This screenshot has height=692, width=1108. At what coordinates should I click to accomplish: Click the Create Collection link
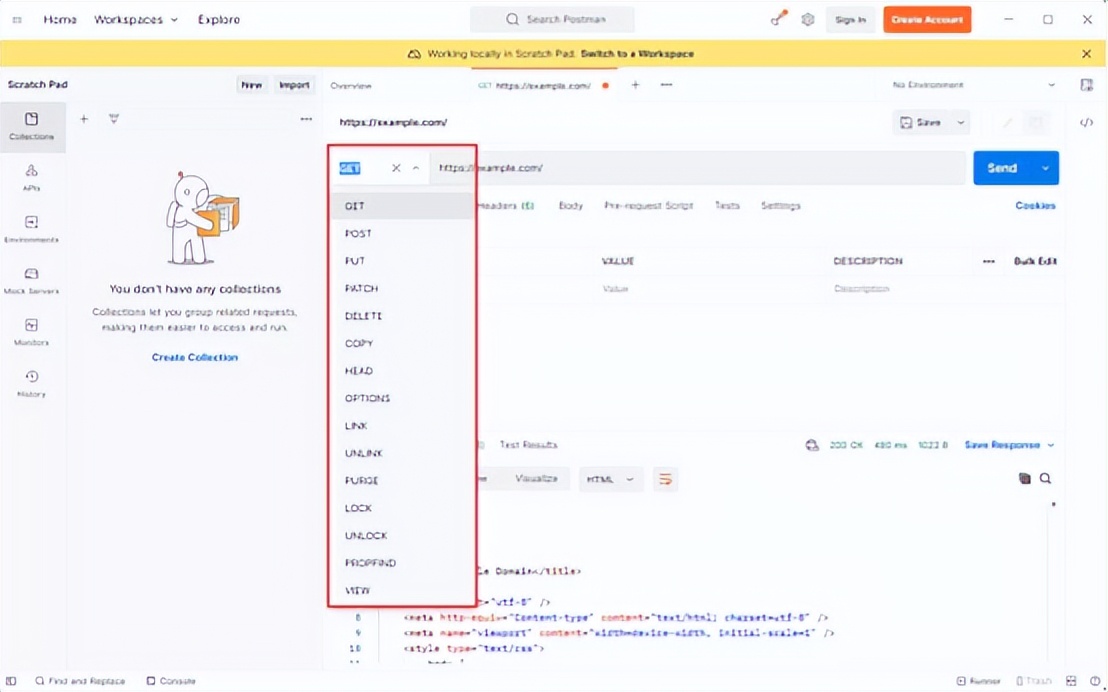click(195, 357)
